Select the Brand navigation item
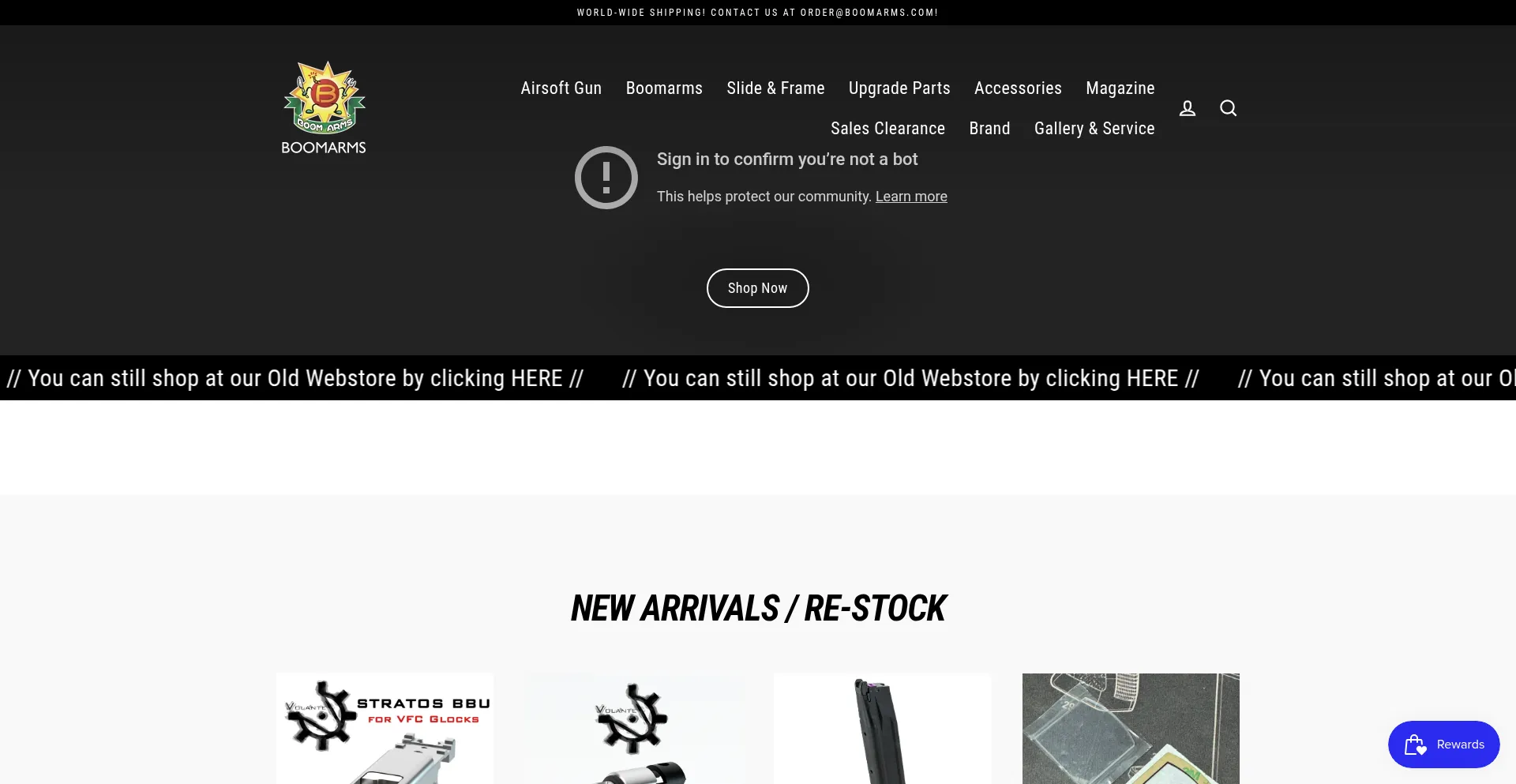The height and width of the screenshot is (784, 1516). pos(989,129)
